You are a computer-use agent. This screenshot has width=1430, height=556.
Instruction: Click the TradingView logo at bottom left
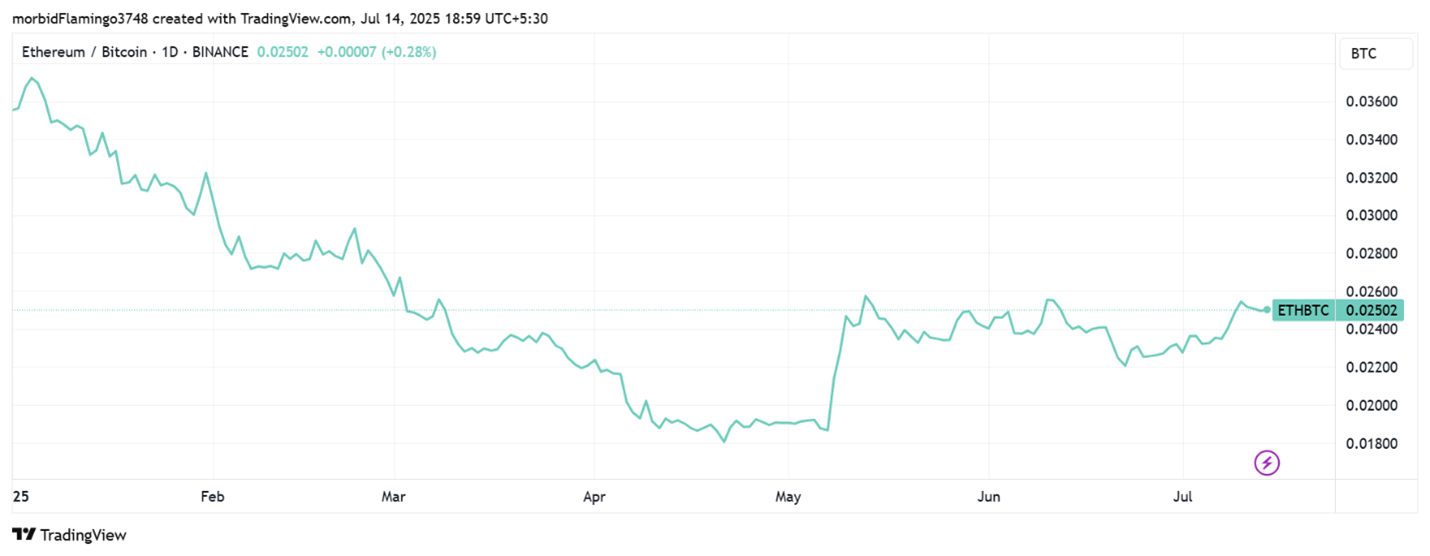point(69,535)
